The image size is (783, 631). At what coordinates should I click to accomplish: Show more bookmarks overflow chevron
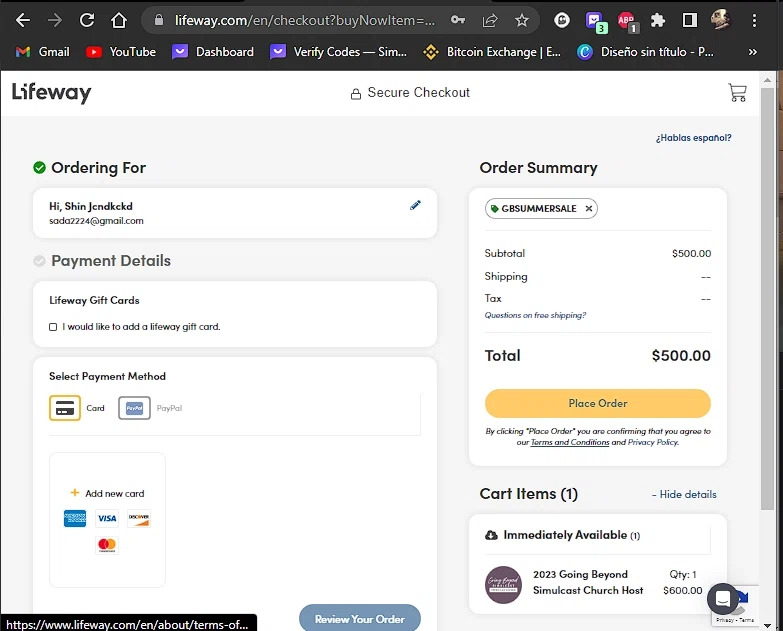pos(753,52)
